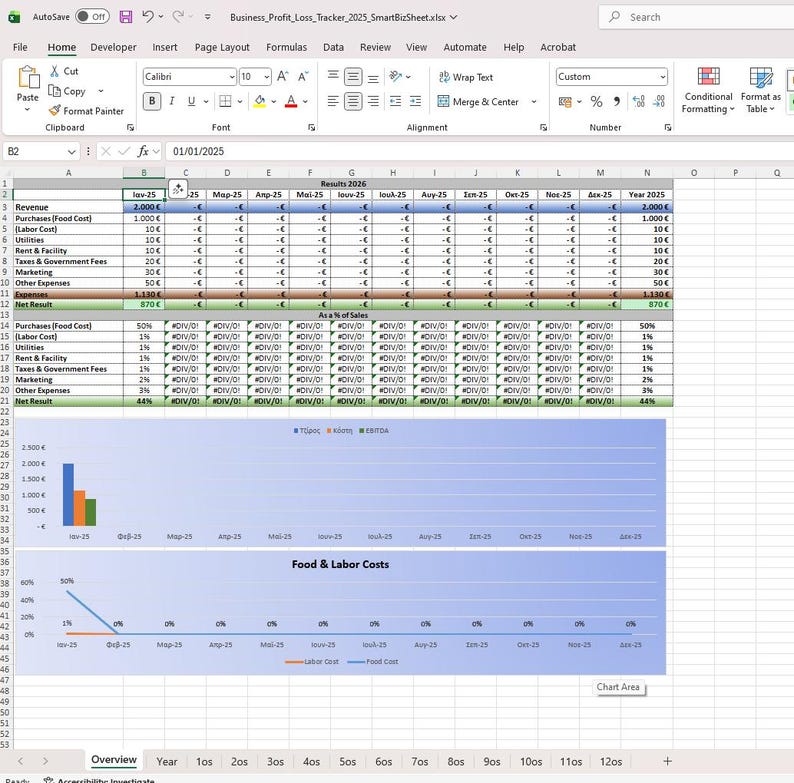Apply Percent Style format

pyautogui.click(x=597, y=102)
